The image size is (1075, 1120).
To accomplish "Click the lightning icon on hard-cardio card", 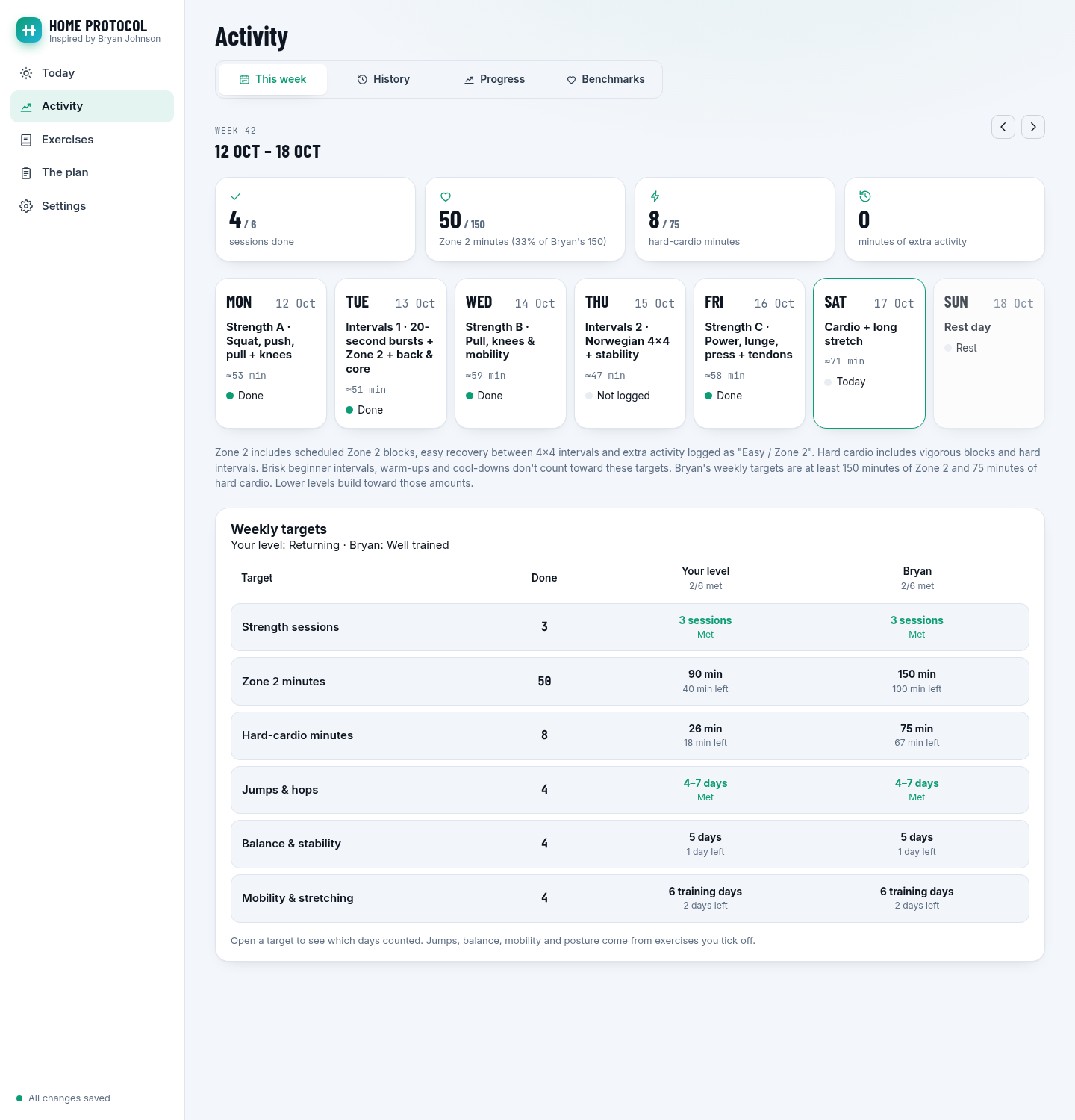I will click(655, 196).
